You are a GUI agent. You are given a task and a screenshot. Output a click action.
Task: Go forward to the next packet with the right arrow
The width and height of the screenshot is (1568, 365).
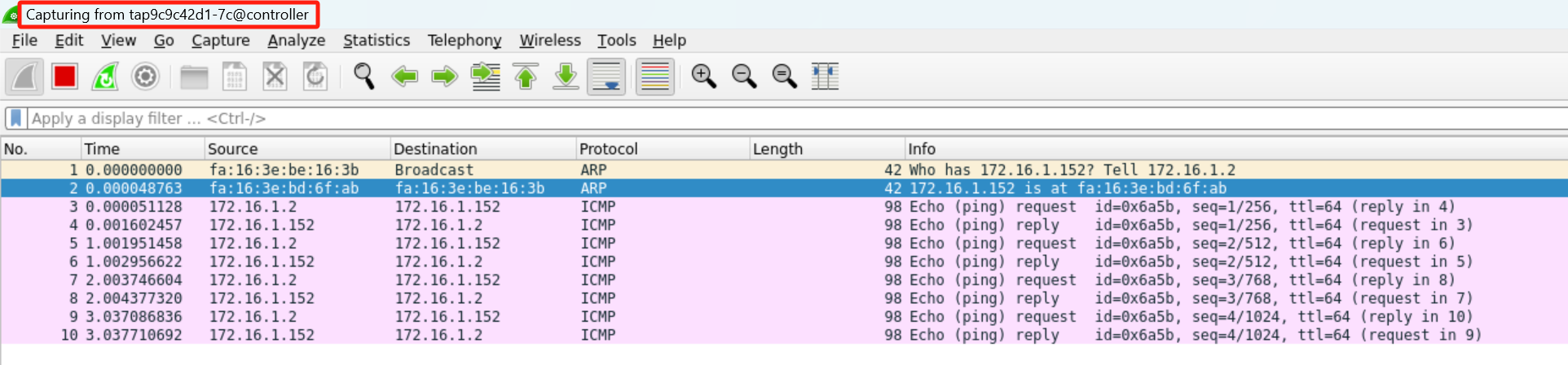444,77
